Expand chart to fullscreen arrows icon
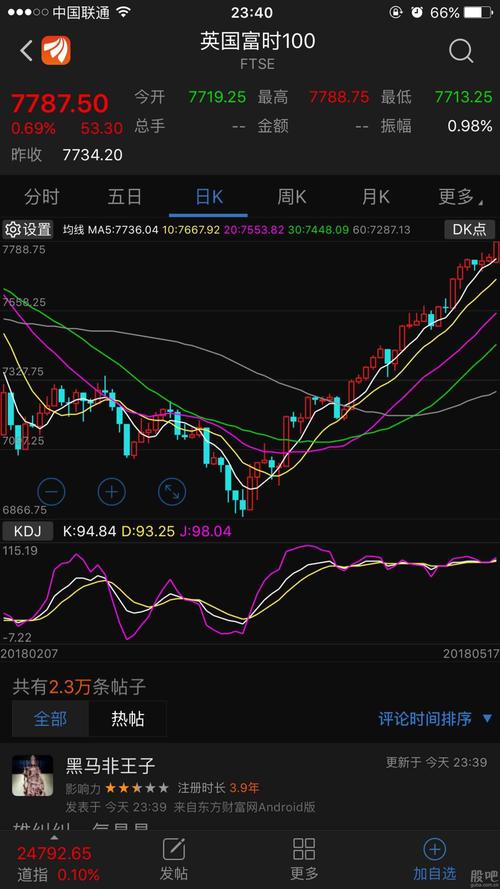Viewport: 500px width, 889px height. 172,492
